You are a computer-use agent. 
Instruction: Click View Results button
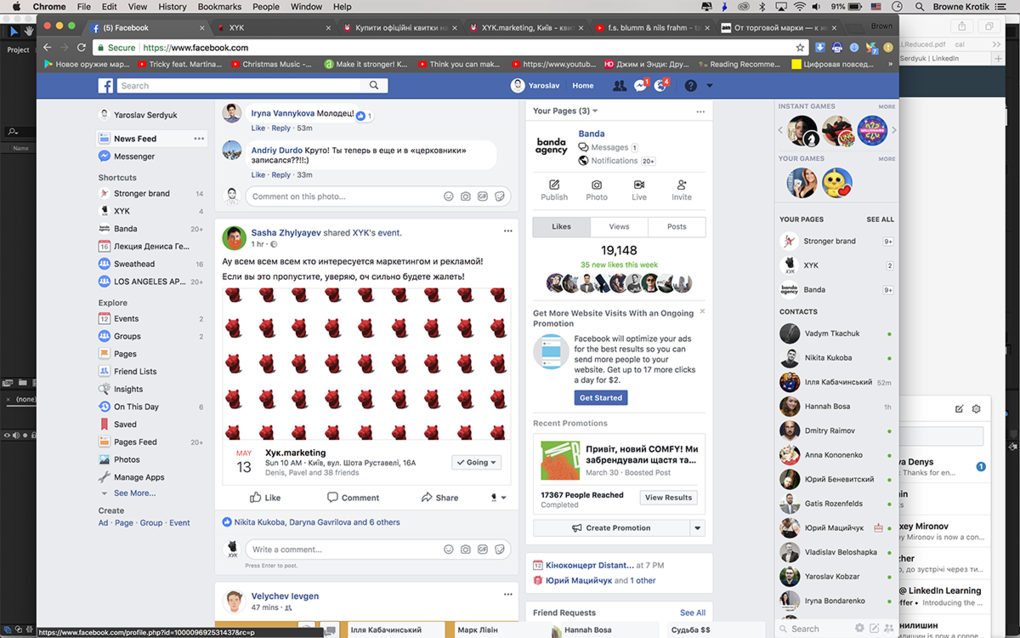click(668, 498)
